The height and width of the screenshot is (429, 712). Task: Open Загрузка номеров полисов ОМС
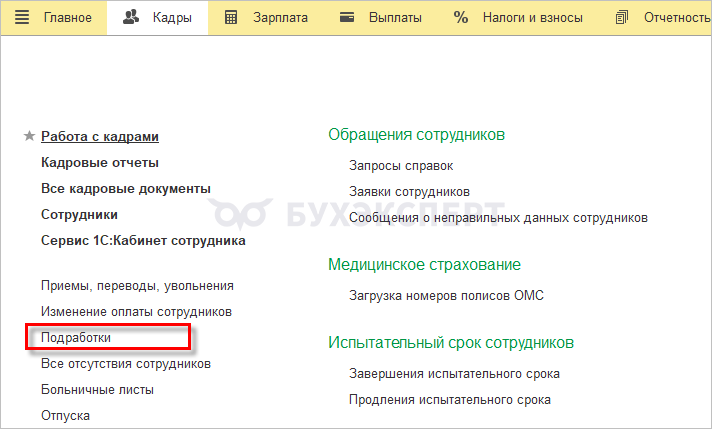(446, 296)
